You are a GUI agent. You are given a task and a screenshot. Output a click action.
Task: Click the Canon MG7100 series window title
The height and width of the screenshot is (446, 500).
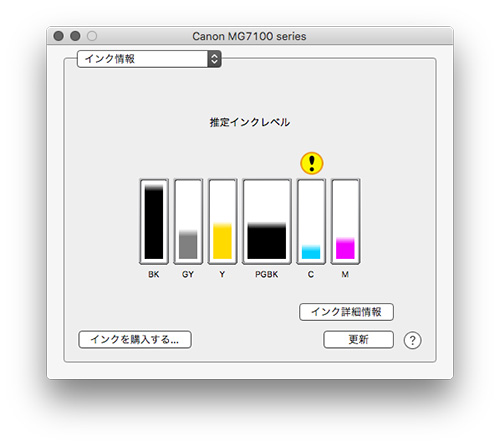[x=249, y=36]
